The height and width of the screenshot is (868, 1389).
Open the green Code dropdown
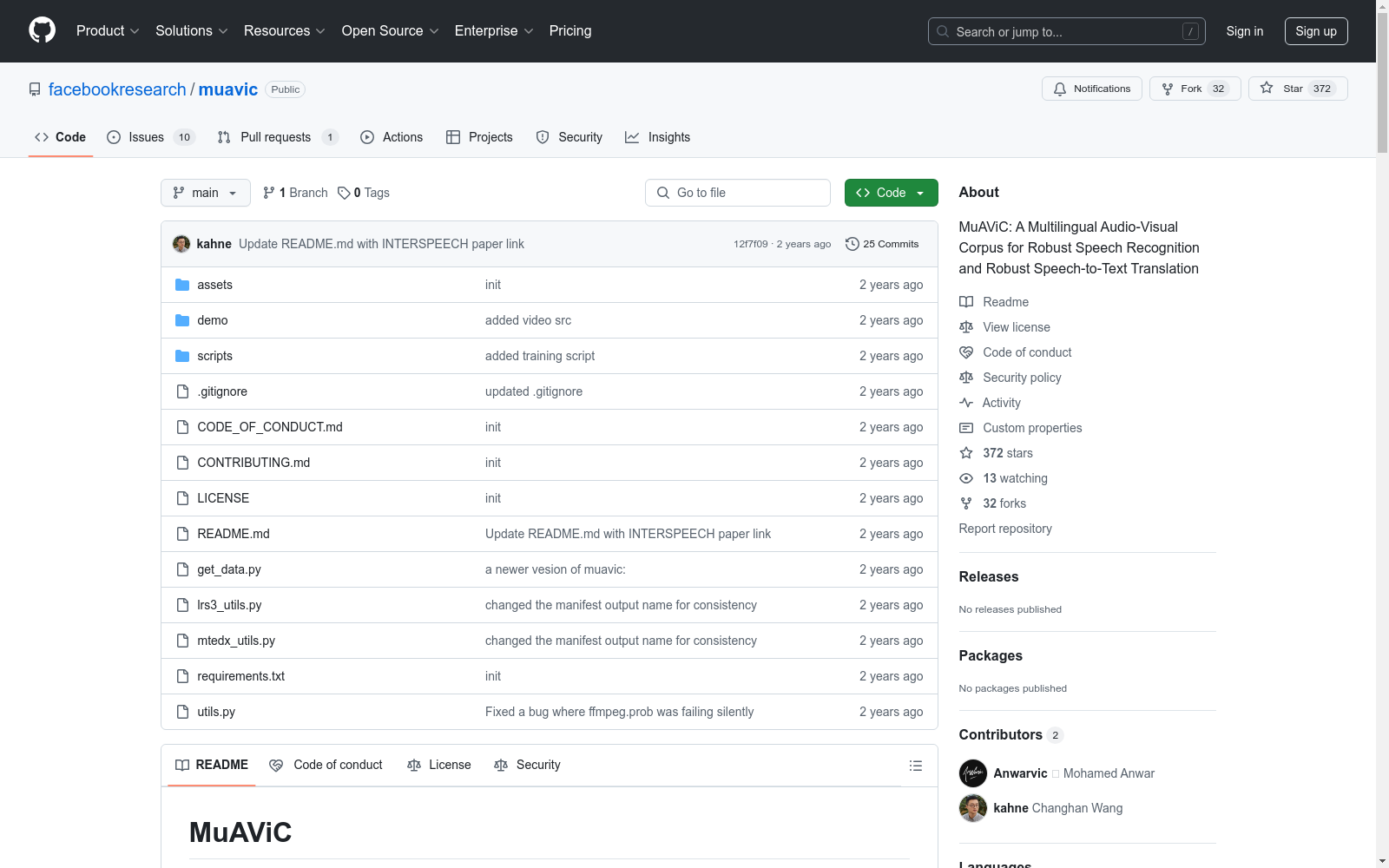click(x=892, y=193)
